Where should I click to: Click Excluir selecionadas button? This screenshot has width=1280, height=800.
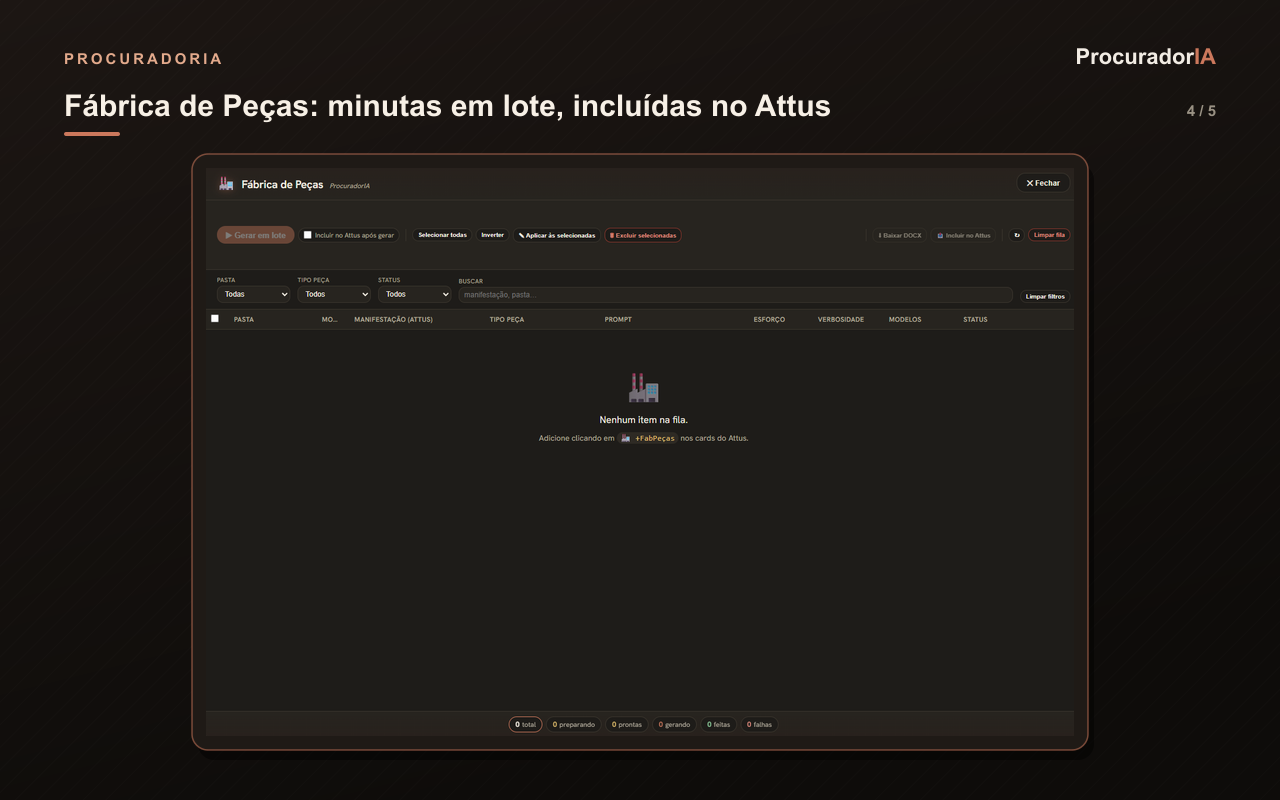[x=643, y=235]
